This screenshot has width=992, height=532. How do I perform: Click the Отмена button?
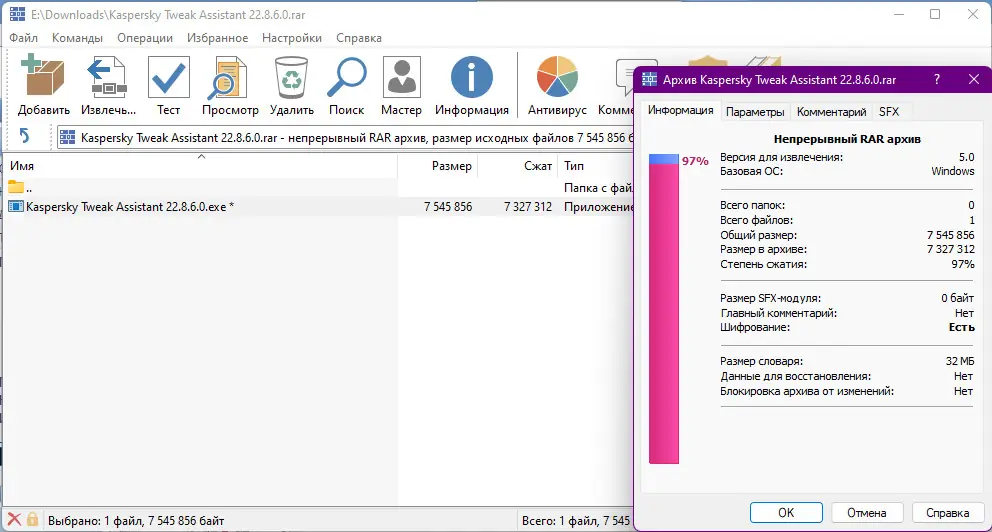coord(867,512)
